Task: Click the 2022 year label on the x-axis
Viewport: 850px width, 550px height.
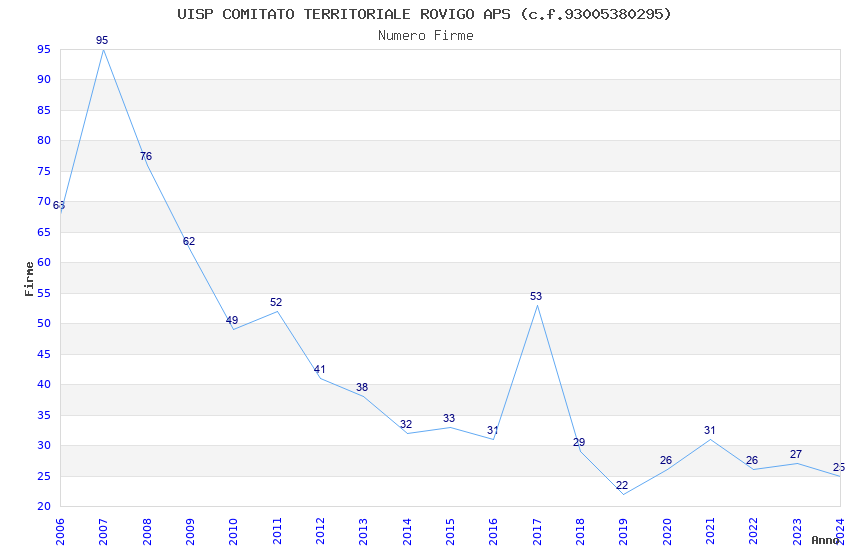Action: [x=754, y=532]
